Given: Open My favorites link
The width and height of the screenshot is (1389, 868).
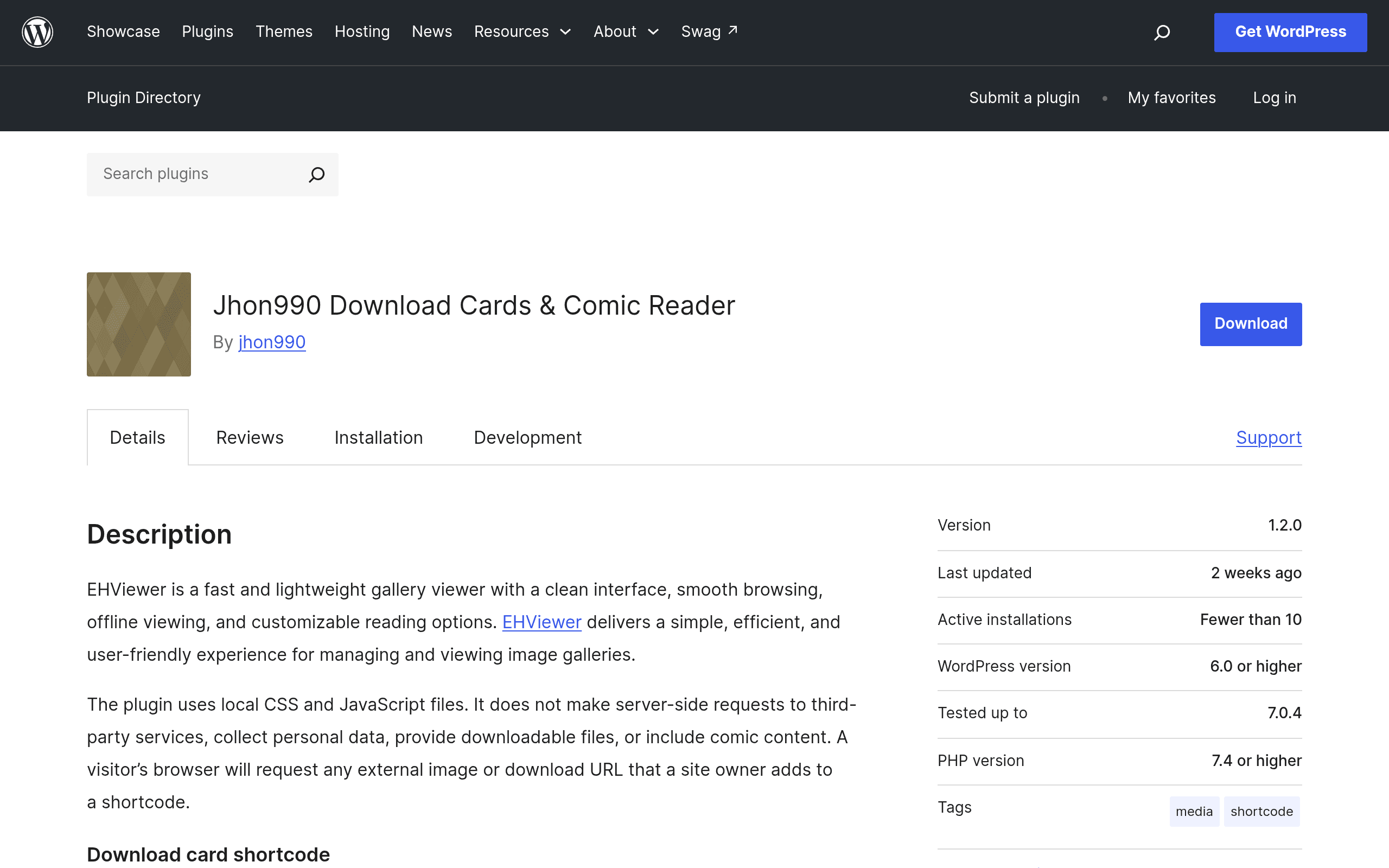Looking at the screenshot, I should [x=1171, y=98].
